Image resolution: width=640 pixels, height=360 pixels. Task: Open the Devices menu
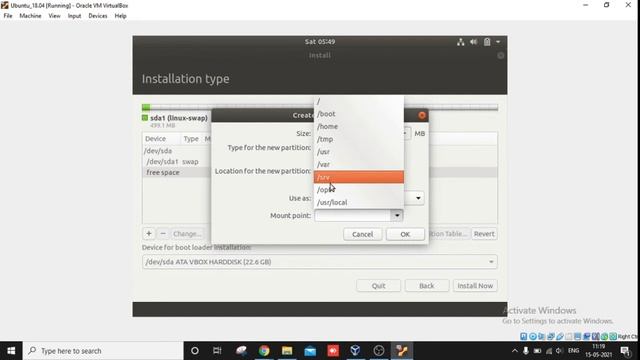pyautogui.click(x=98, y=16)
